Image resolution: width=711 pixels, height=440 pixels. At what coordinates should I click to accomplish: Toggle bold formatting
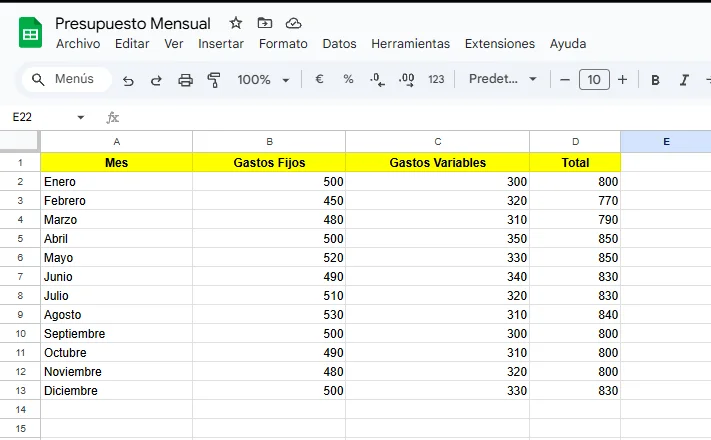coord(655,80)
